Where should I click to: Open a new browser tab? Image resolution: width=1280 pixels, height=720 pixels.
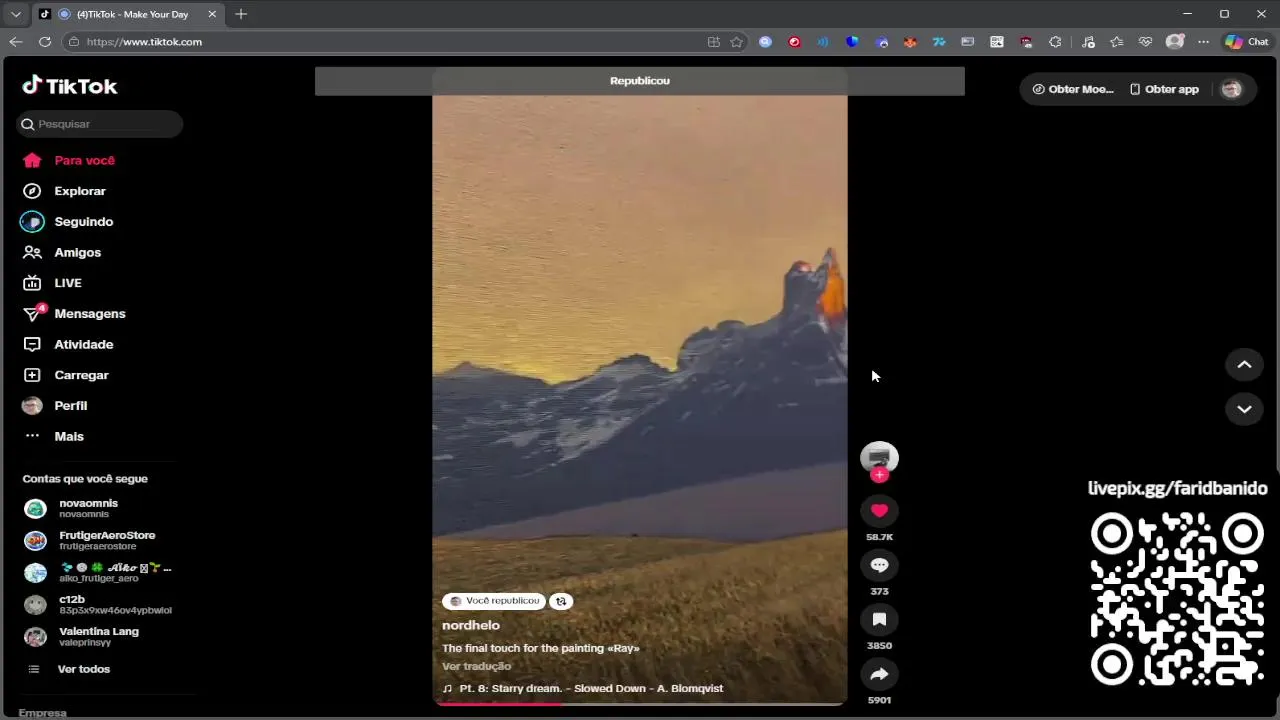[241, 14]
